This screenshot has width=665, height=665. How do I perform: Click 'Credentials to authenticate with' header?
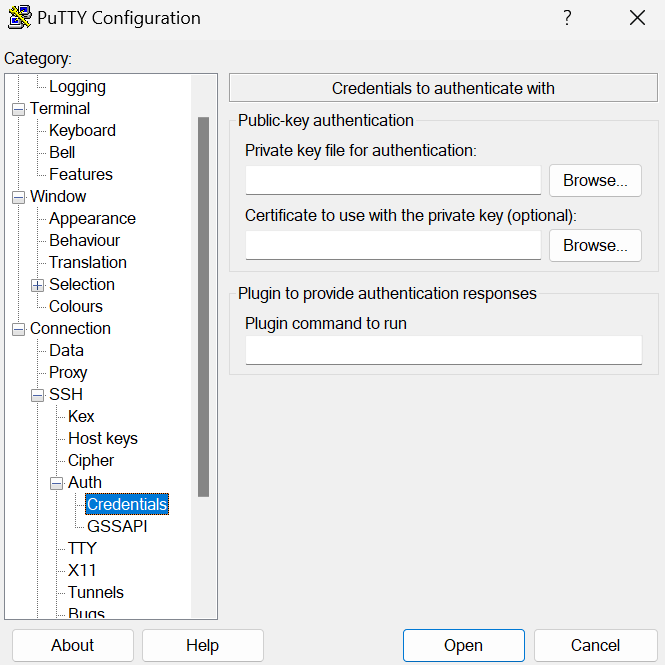click(443, 88)
